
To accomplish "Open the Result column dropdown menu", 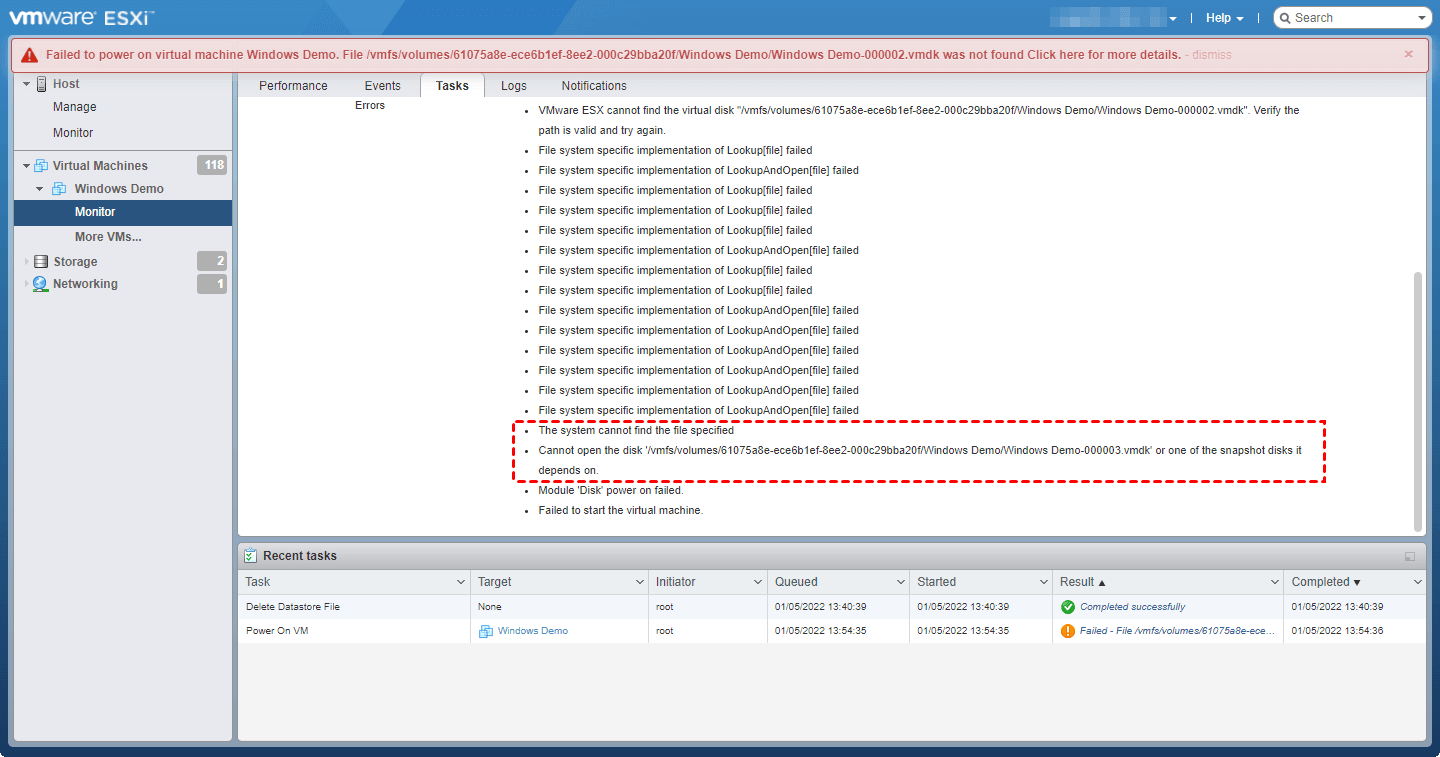I will (1275, 582).
